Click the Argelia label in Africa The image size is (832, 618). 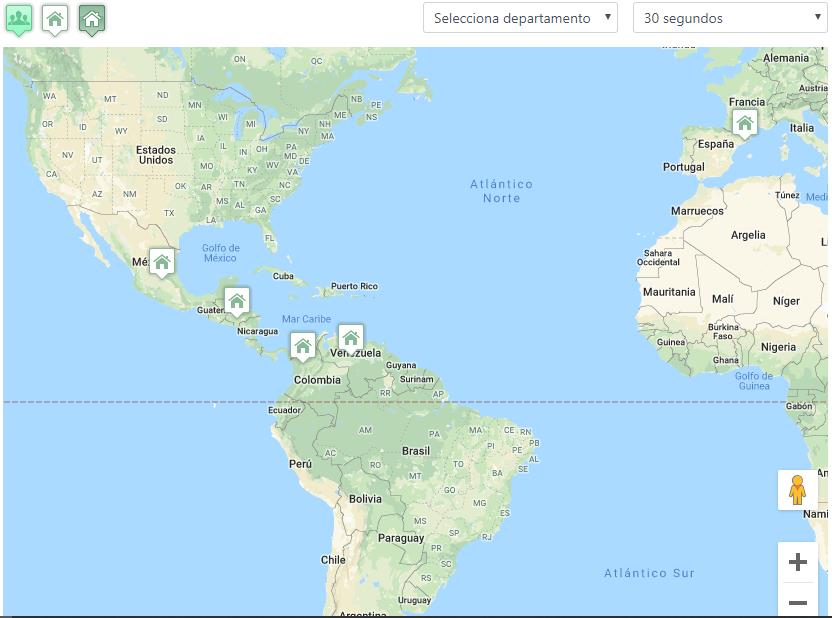pyautogui.click(x=748, y=235)
